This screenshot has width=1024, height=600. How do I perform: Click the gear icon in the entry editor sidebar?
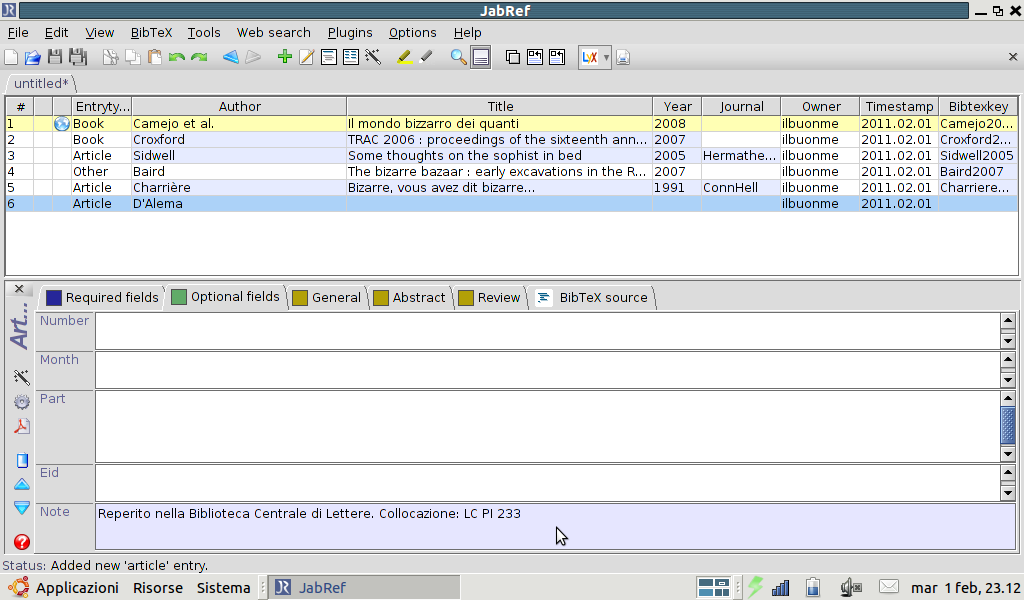pos(22,402)
